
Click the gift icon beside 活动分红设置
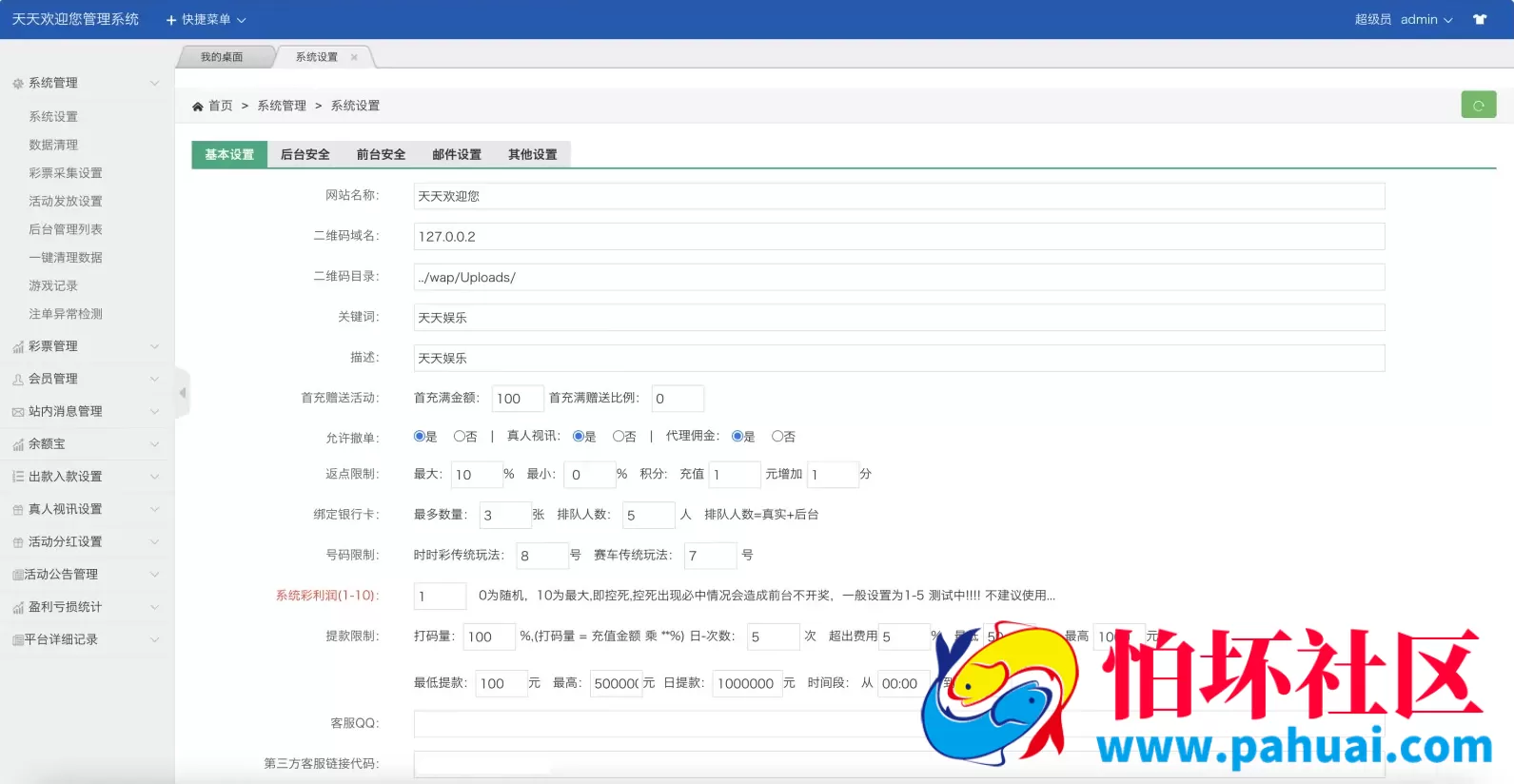click(18, 542)
